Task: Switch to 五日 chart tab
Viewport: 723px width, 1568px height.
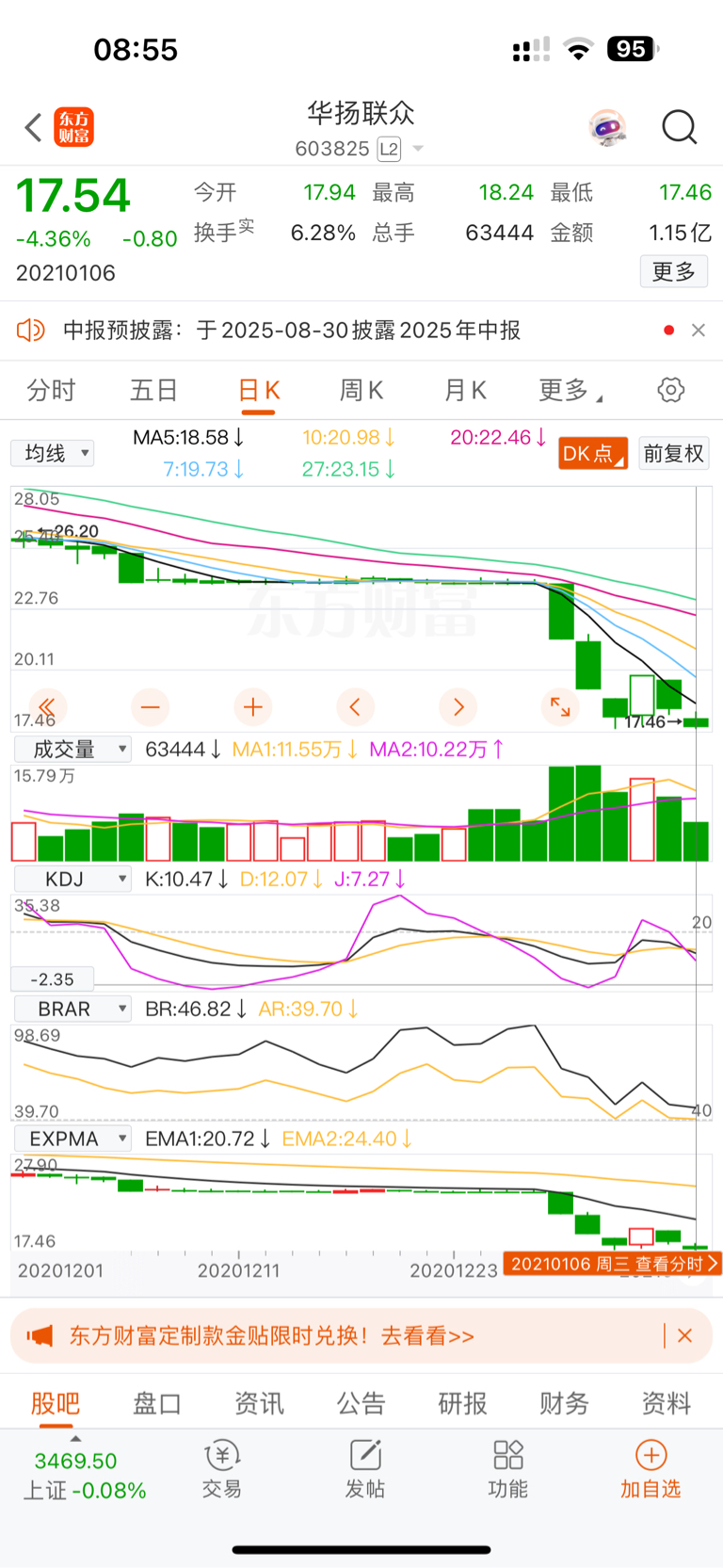Action: (x=153, y=390)
